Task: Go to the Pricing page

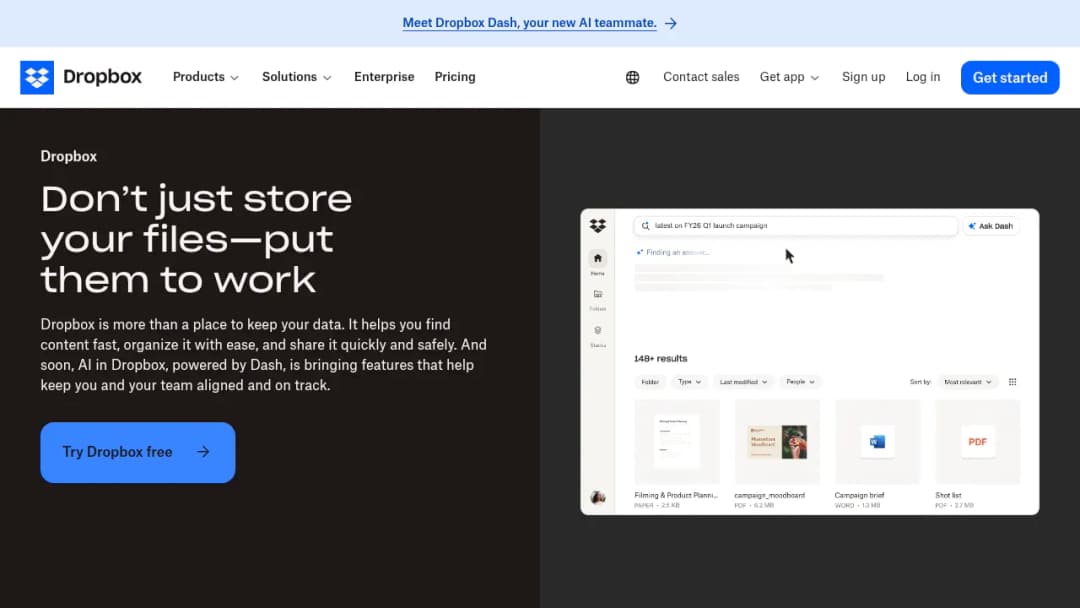Action: pyautogui.click(x=455, y=77)
